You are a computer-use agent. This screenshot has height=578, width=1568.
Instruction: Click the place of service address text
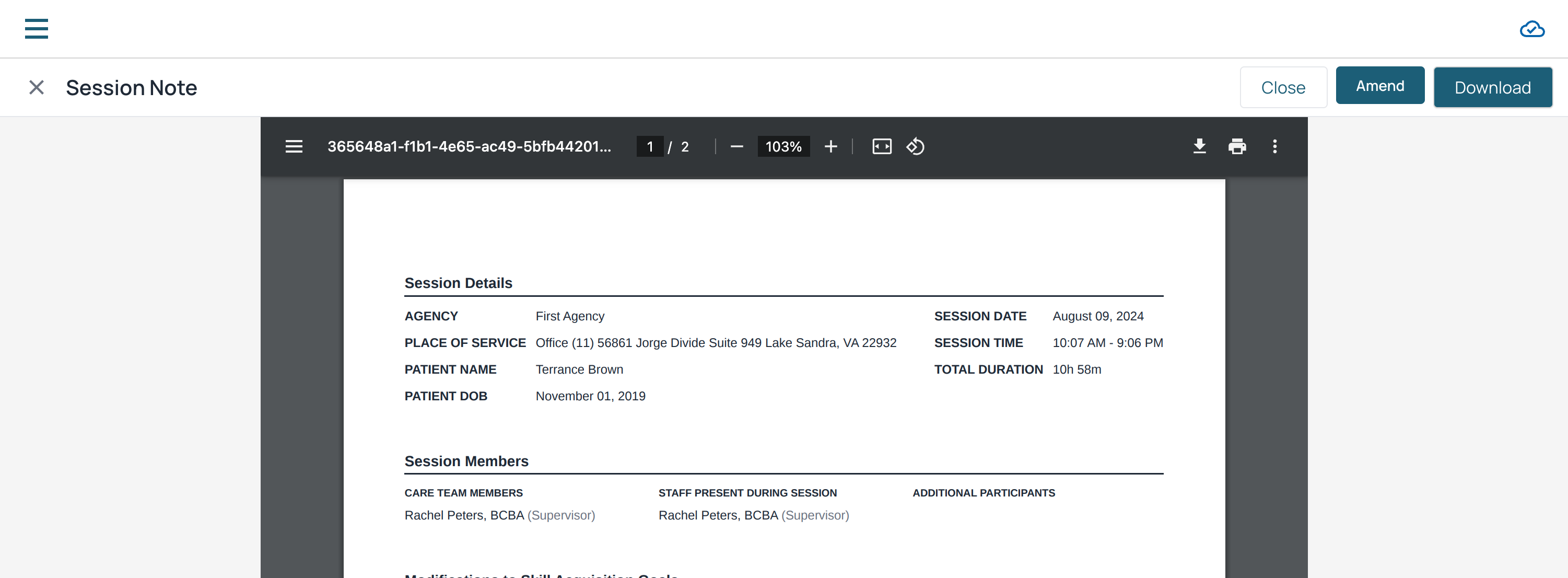(716, 343)
